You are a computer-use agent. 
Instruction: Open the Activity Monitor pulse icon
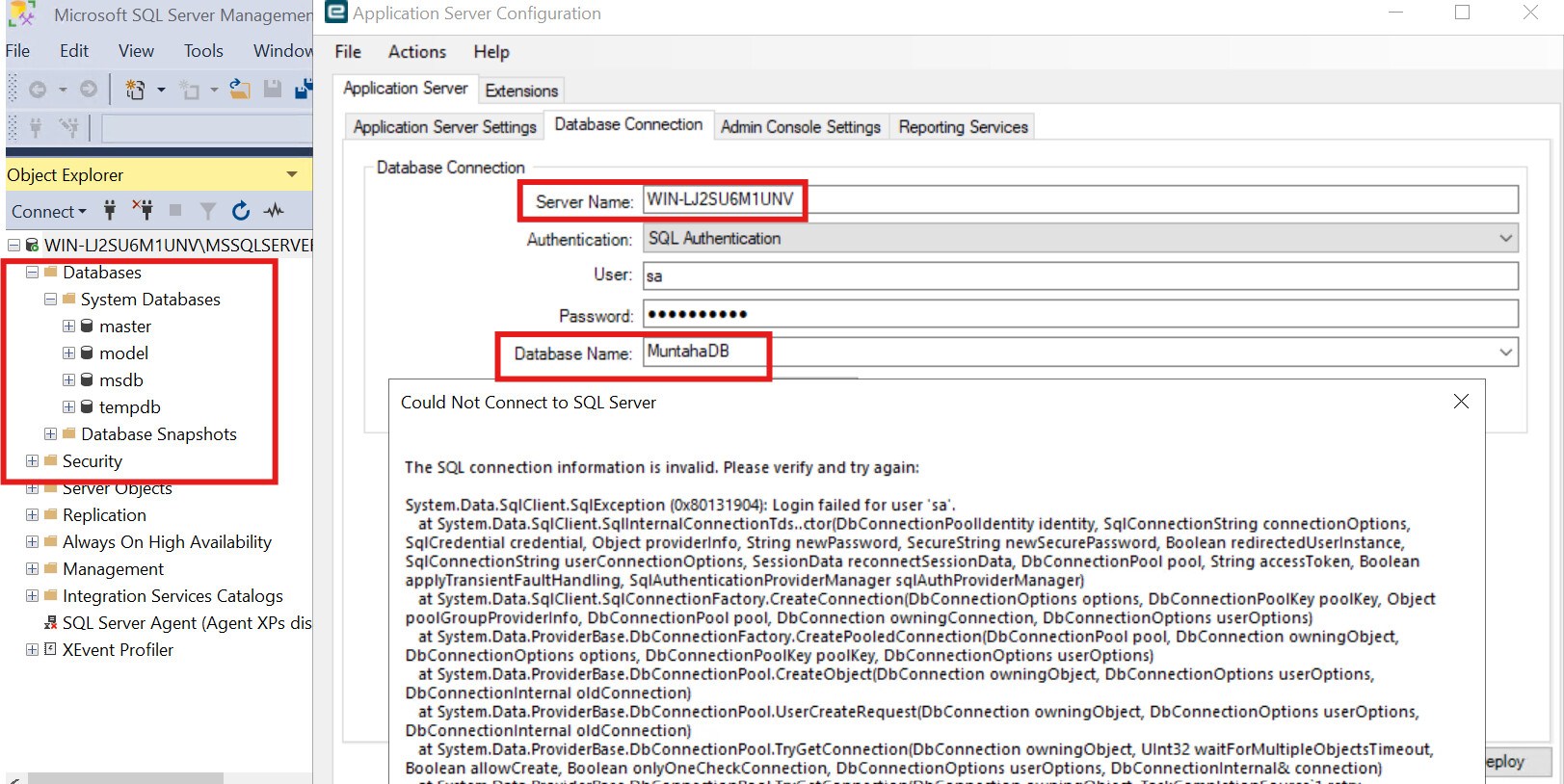[x=275, y=210]
